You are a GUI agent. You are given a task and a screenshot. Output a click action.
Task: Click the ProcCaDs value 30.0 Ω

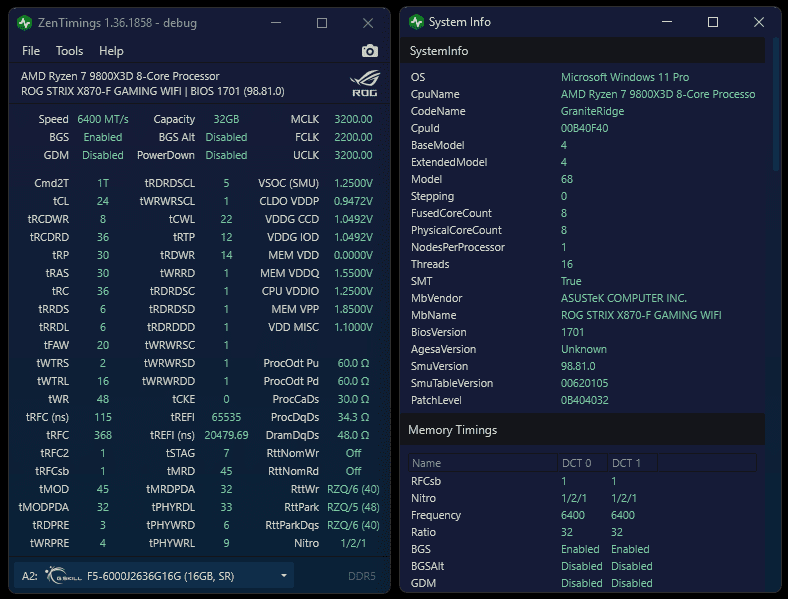(353, 399)
